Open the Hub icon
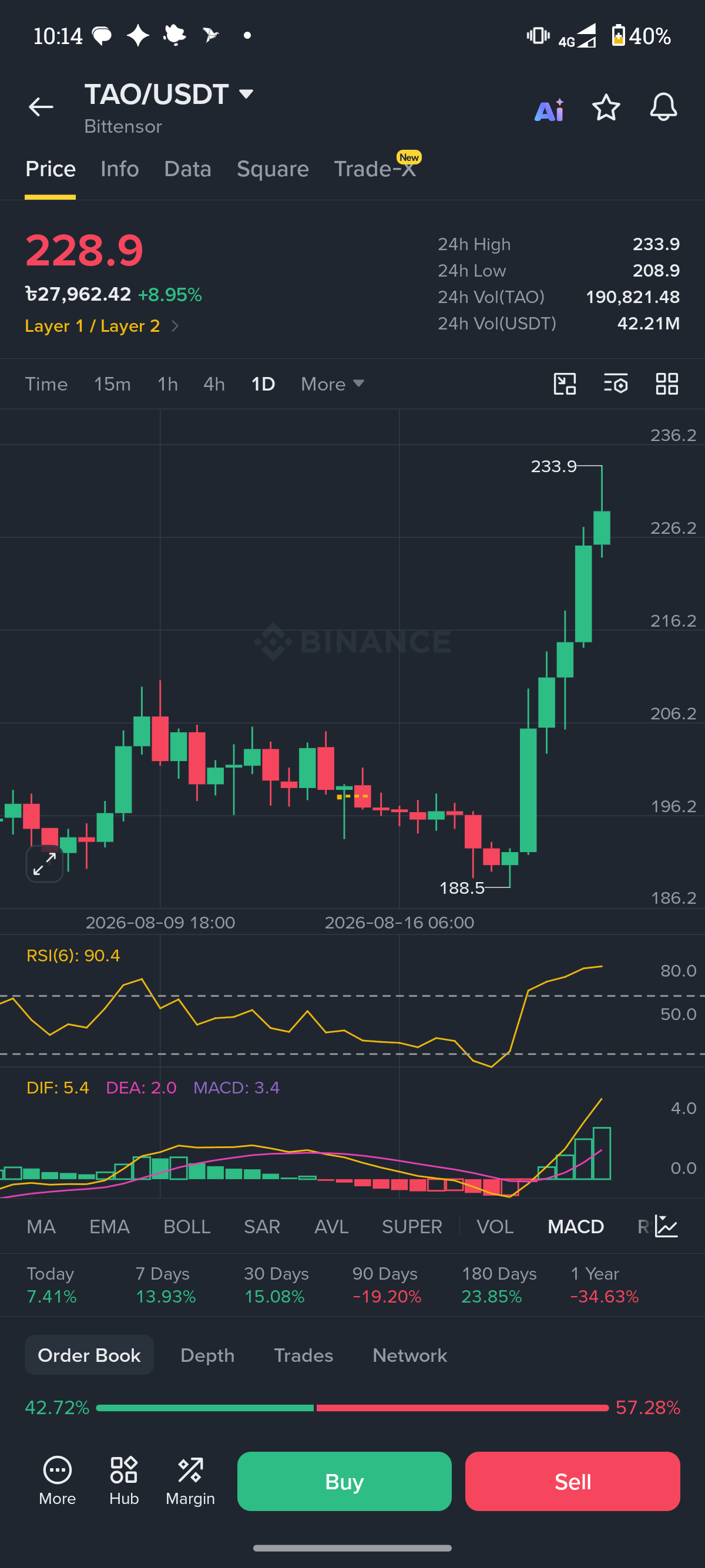 [123, 1481]
